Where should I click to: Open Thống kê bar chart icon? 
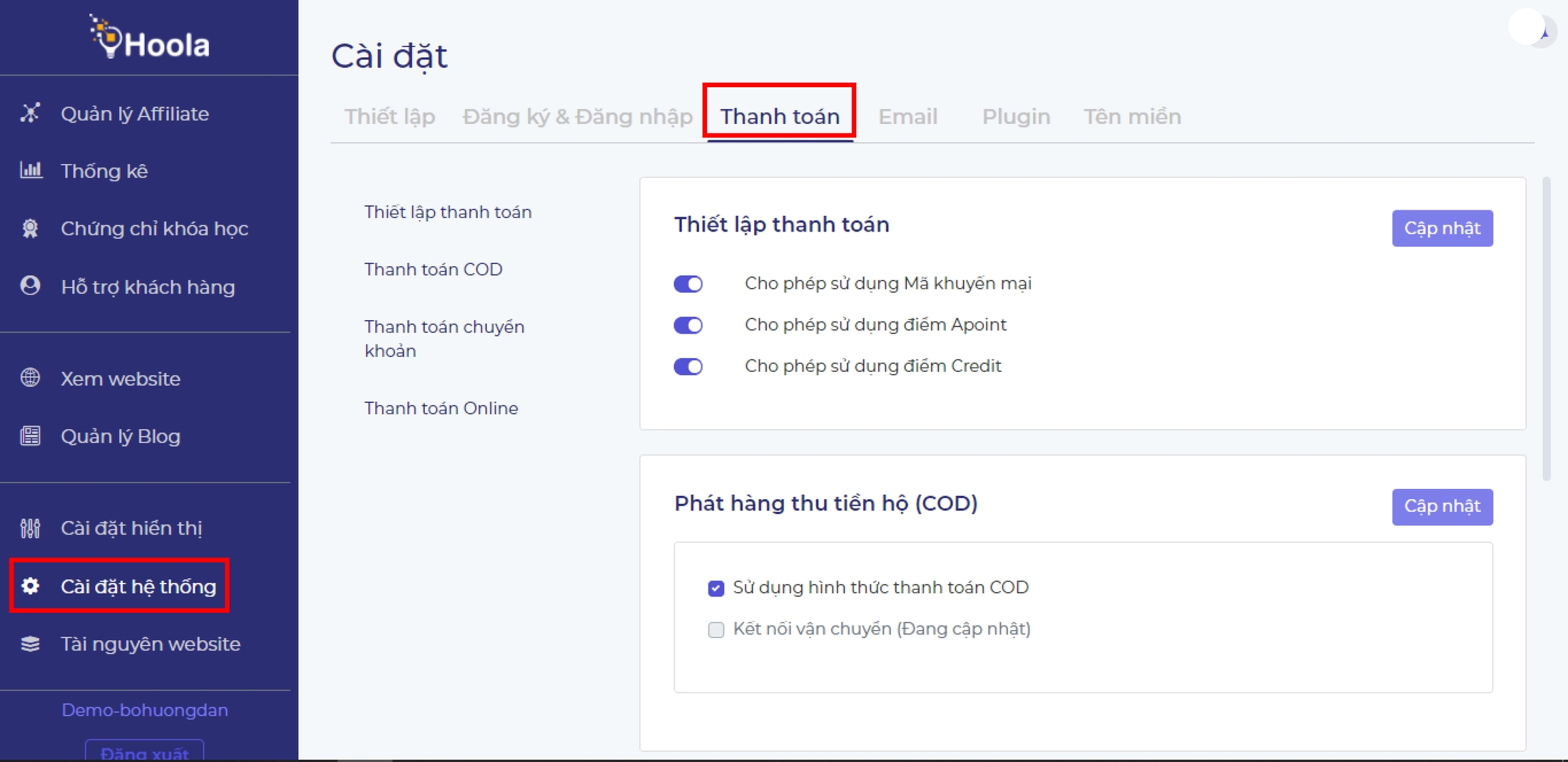[x=31, y=170]
